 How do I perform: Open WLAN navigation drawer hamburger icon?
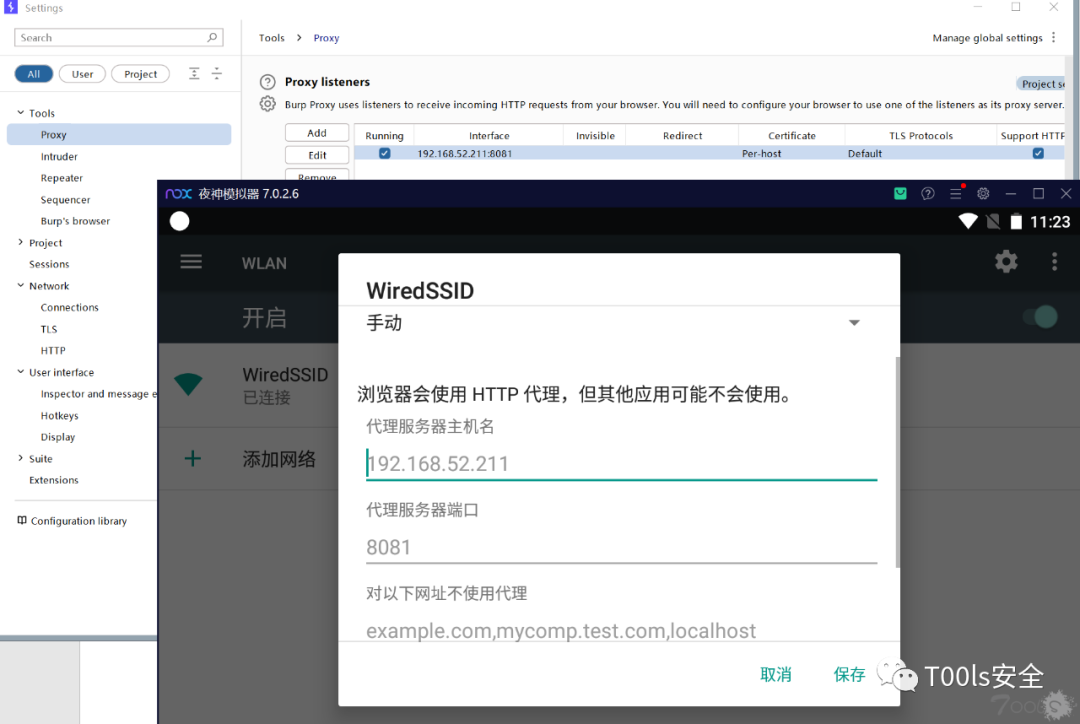(191, 262)
